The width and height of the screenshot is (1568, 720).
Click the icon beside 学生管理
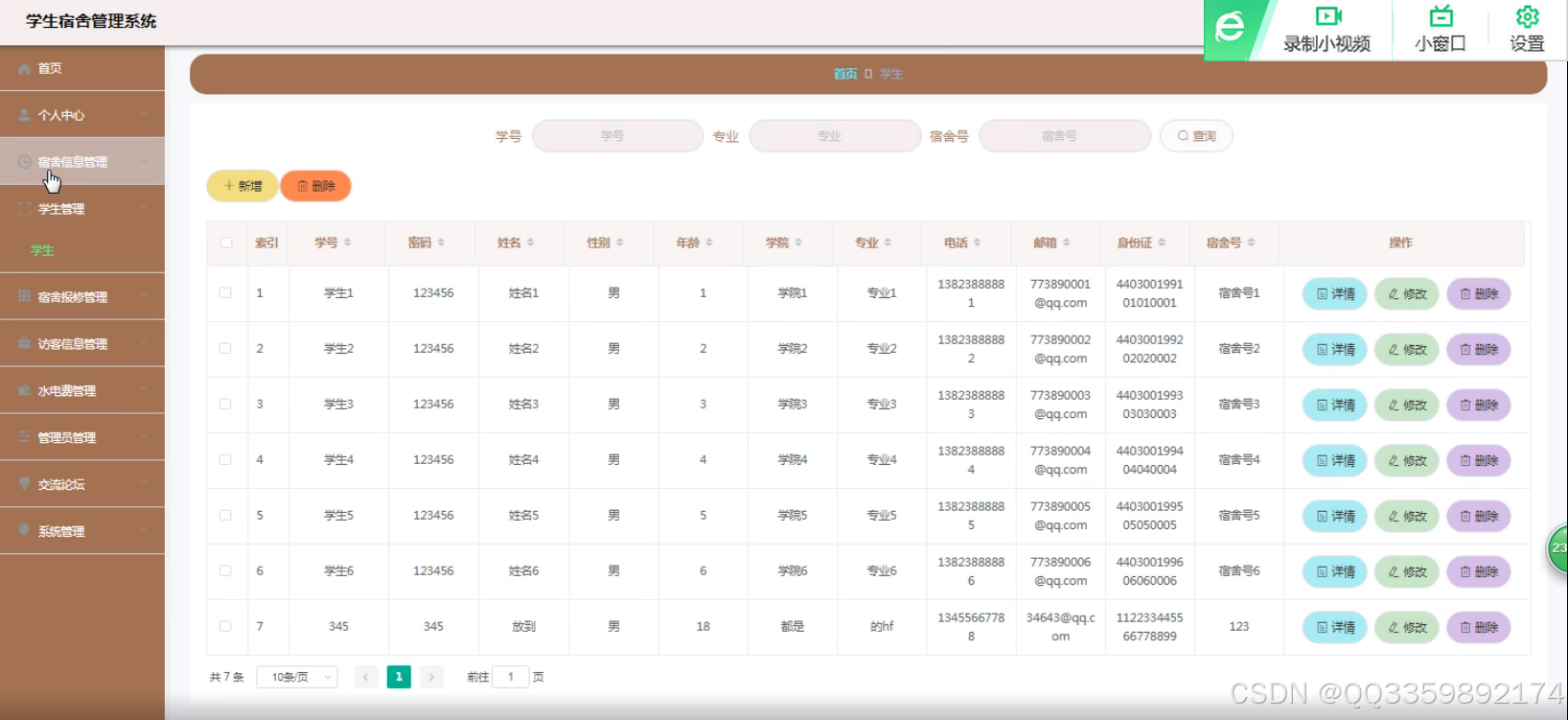25,208
